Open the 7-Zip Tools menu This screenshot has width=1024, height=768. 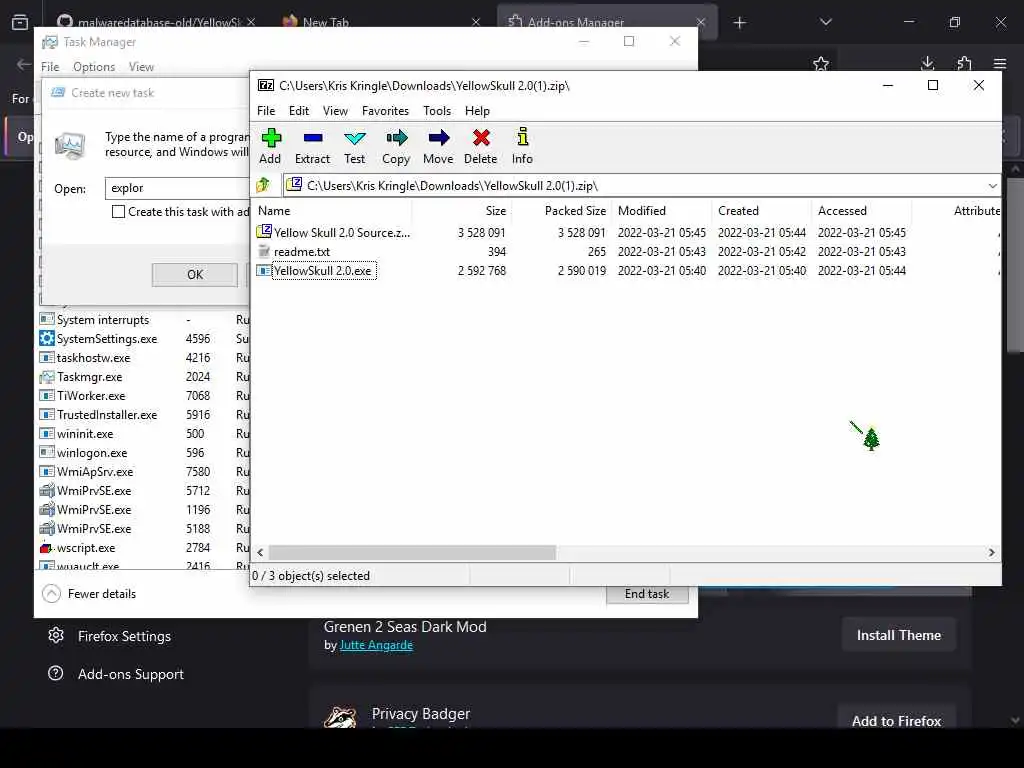tap(437, 111)
